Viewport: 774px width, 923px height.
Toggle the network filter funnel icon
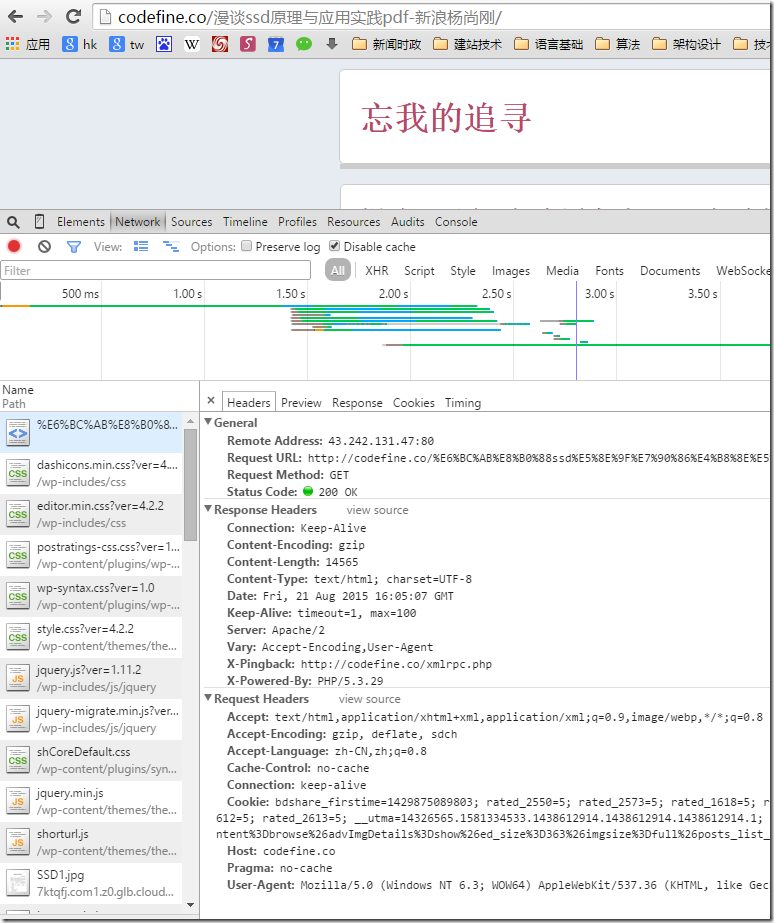pos(73,247)
